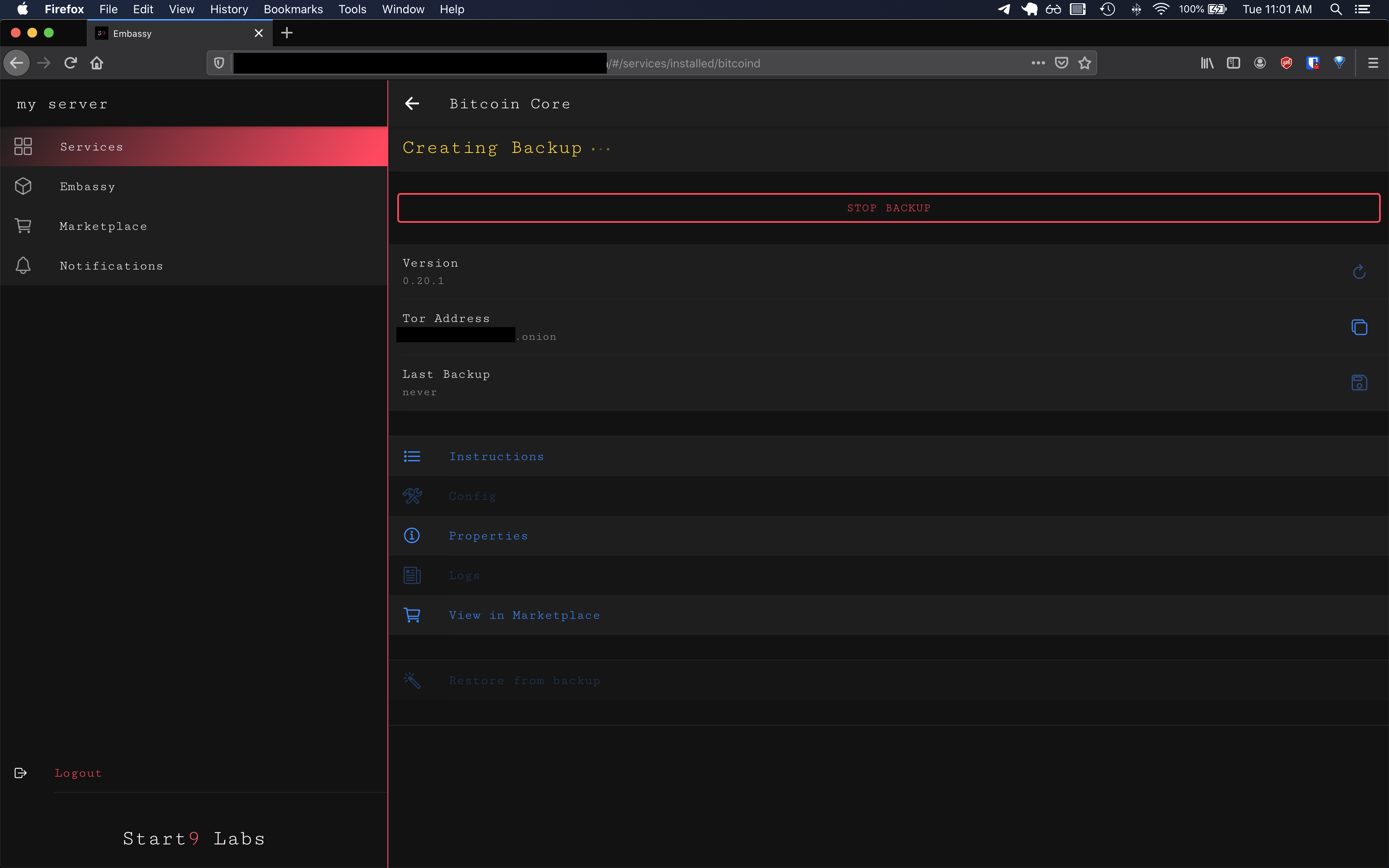This screenshot has height=868, width=1389.
Task: Click the Firefox shield tracking protection icon
Action: (219, 63)
